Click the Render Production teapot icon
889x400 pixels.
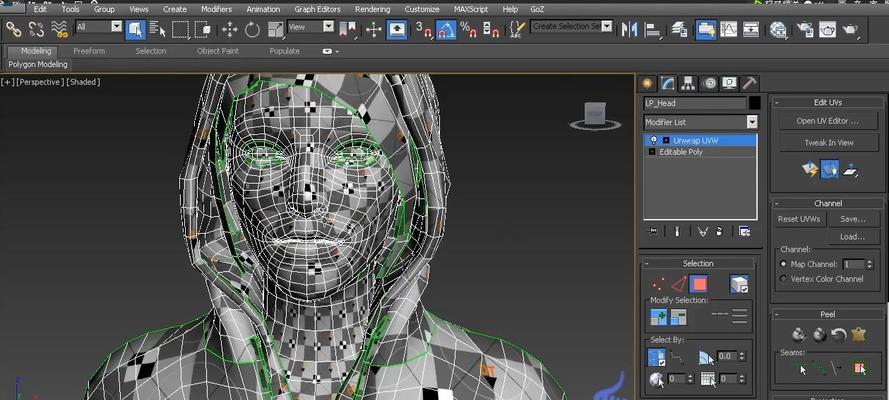click(x=850, y=29)
